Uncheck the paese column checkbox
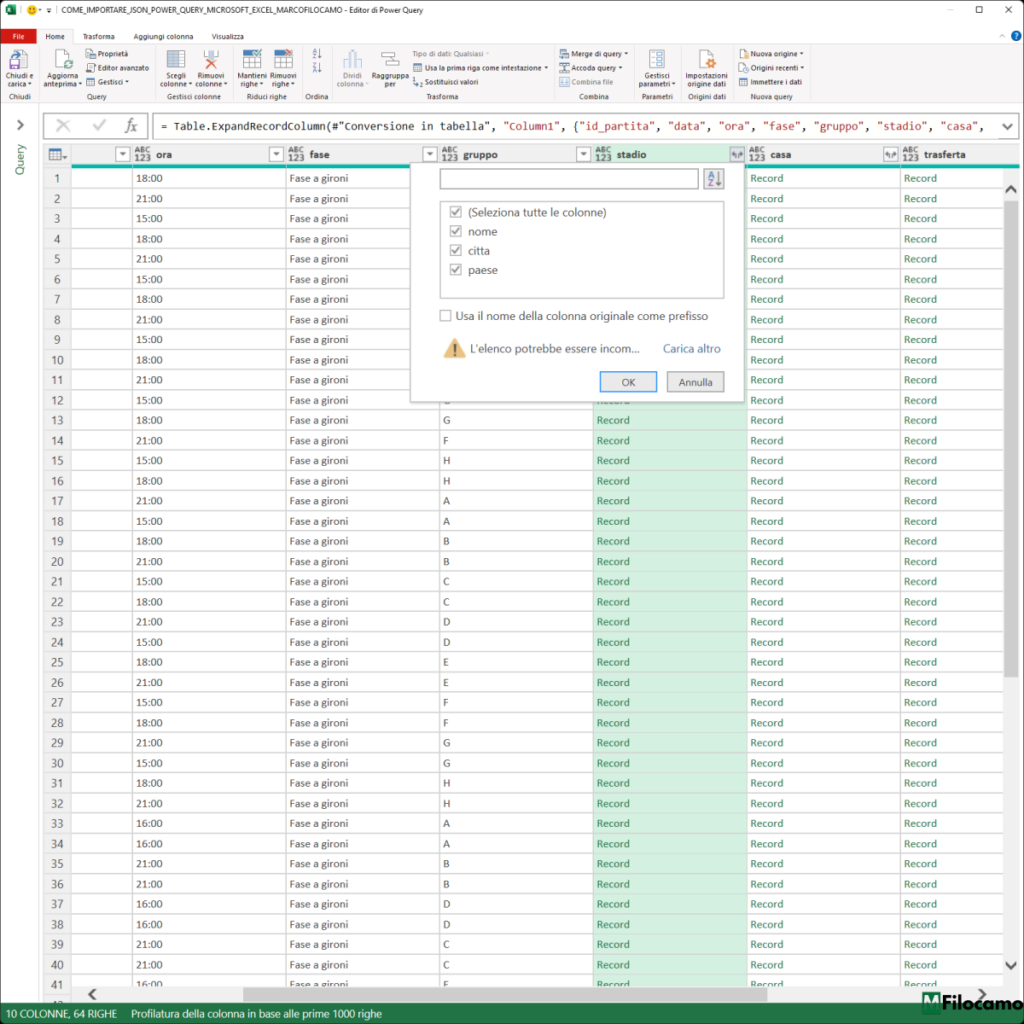 click(x=456, y=270)
